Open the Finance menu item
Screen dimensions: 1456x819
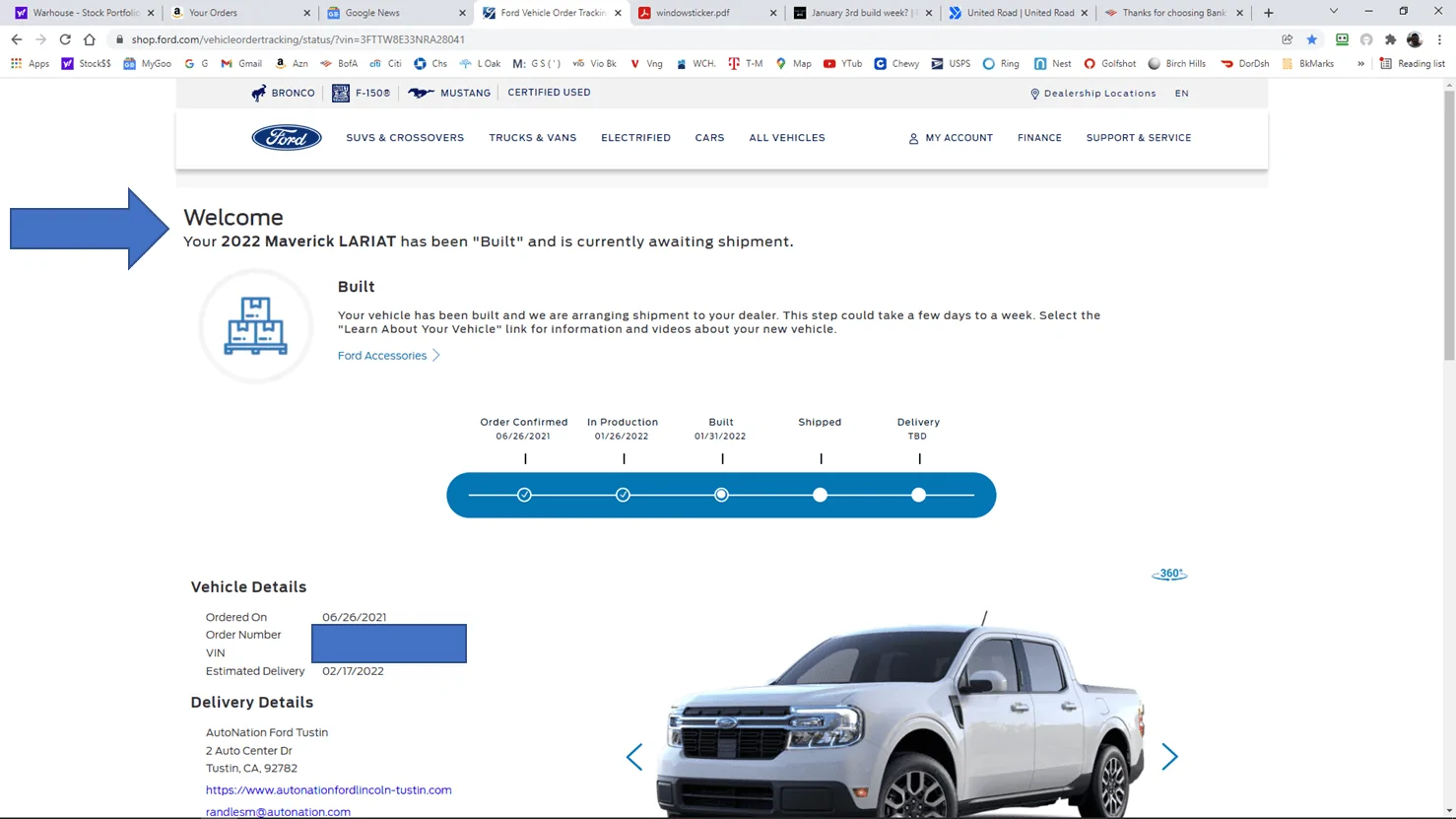(1039, 138)
